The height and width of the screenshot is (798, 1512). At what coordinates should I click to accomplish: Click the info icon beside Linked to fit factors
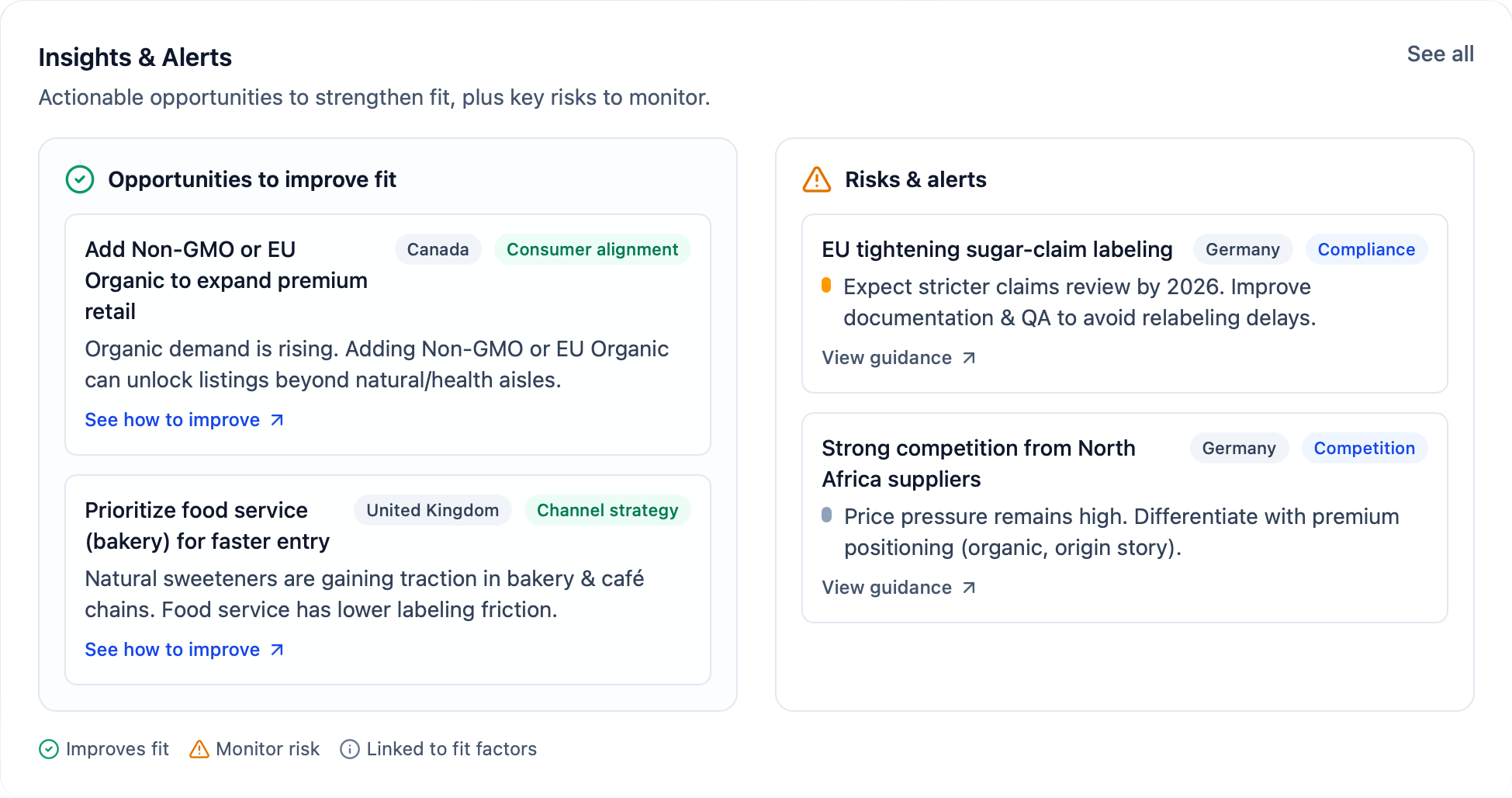[350, 749]
